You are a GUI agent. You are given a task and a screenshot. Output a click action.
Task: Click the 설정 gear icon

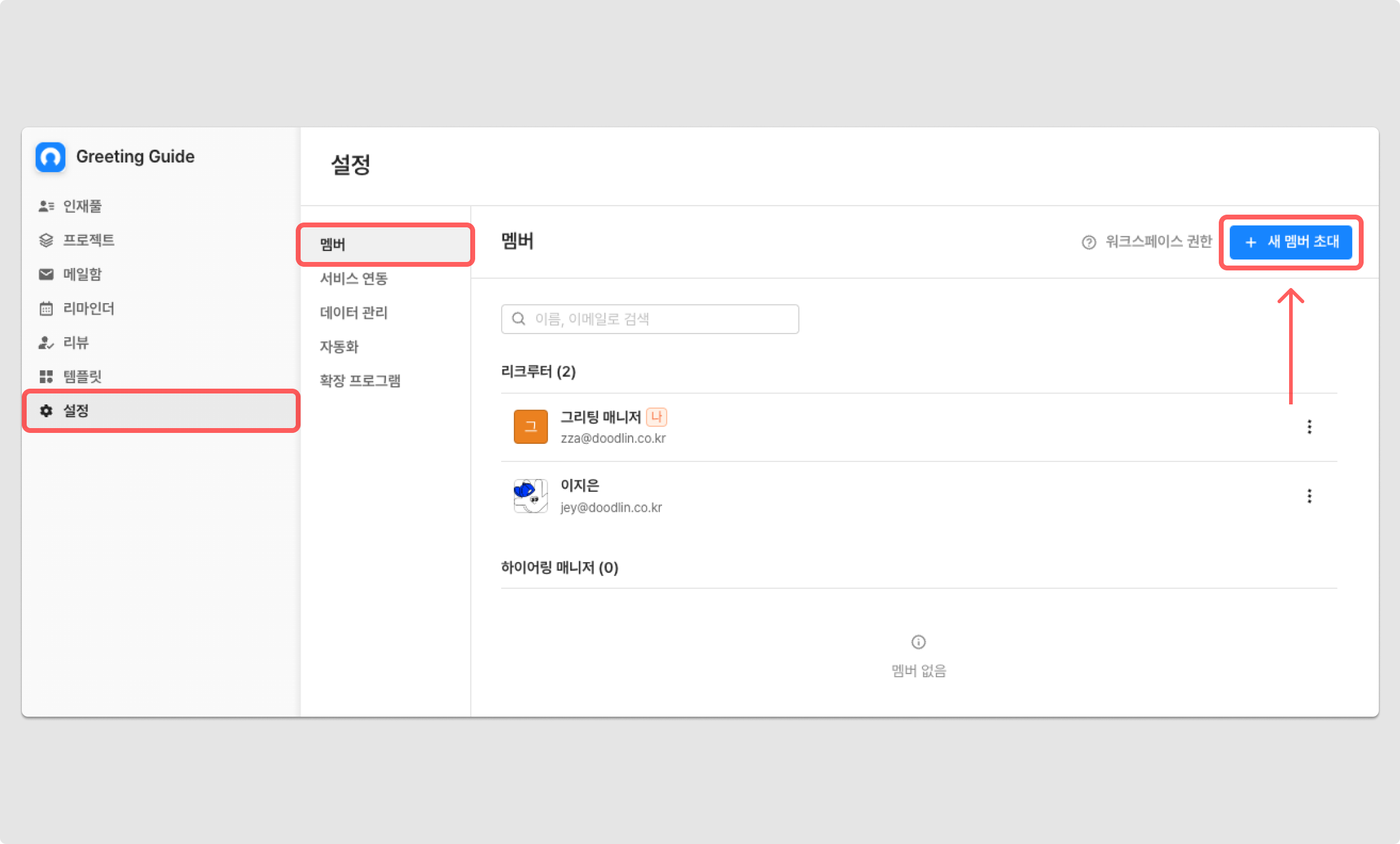46,410
